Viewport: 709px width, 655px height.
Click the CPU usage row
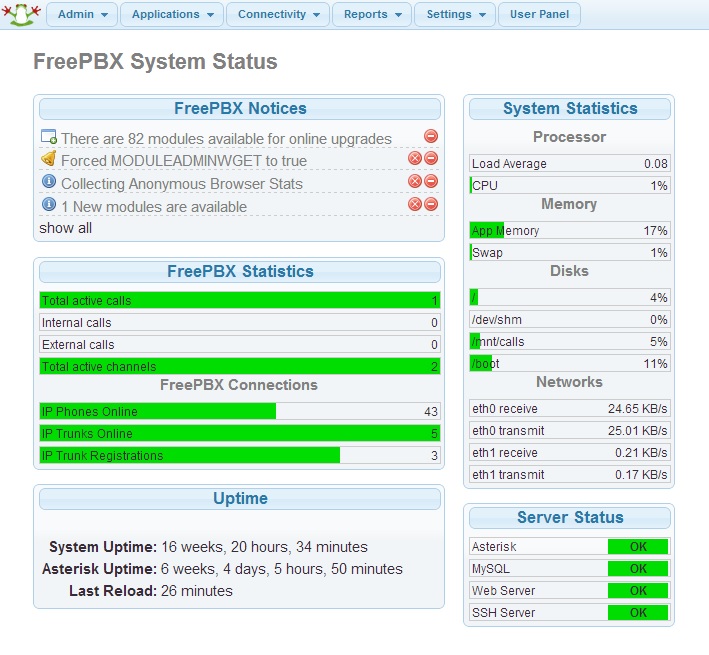click(570, 185)
